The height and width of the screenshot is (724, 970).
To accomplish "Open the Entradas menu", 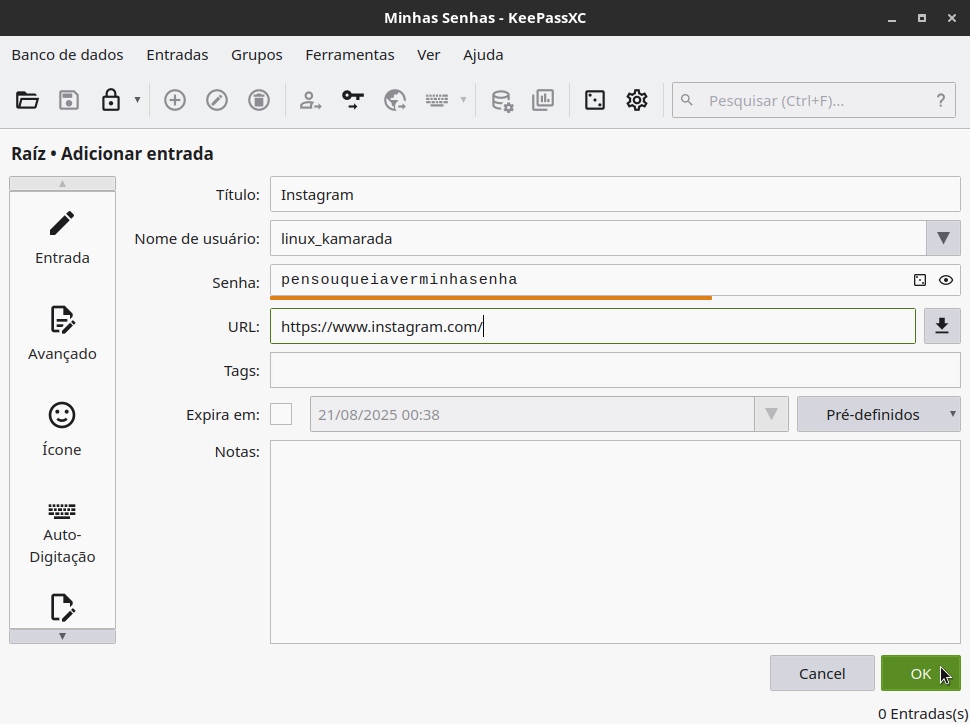I will click(x=177, y=55).
